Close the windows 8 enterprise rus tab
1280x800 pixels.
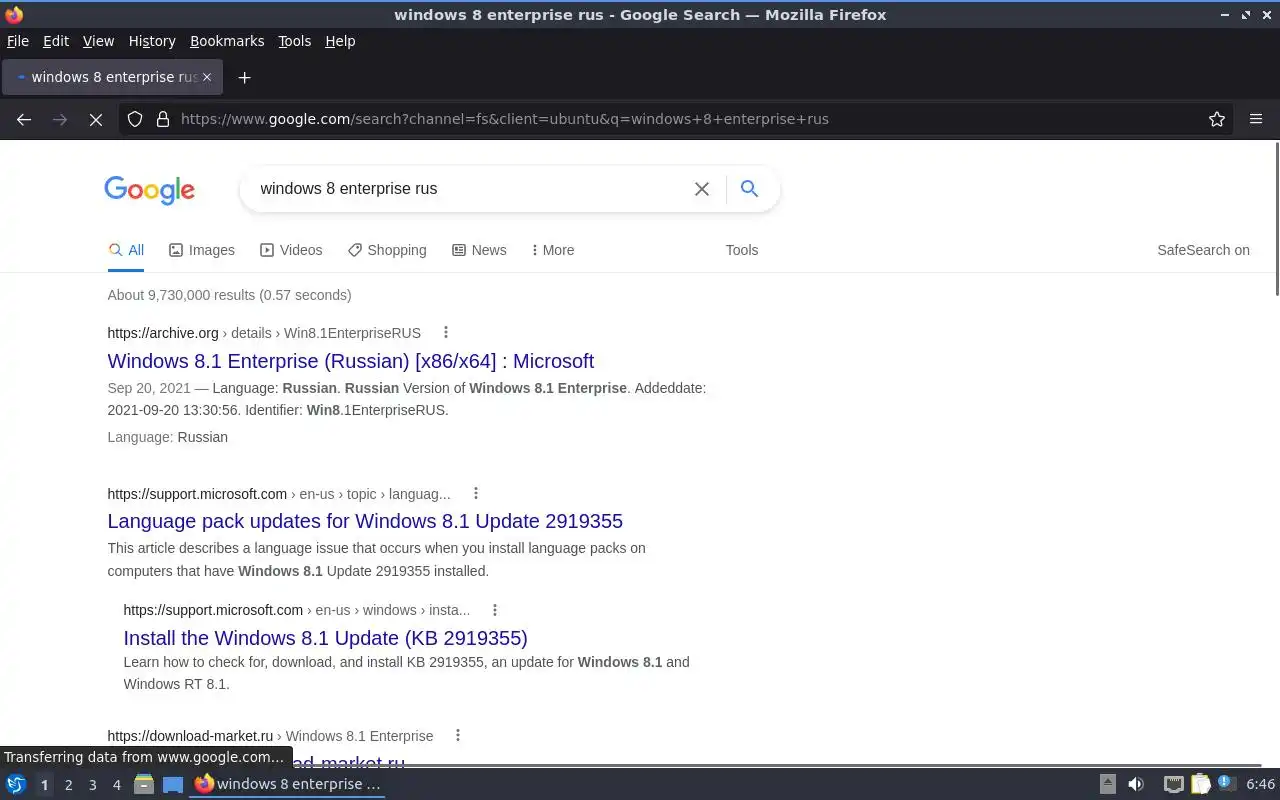pos(207,77)
